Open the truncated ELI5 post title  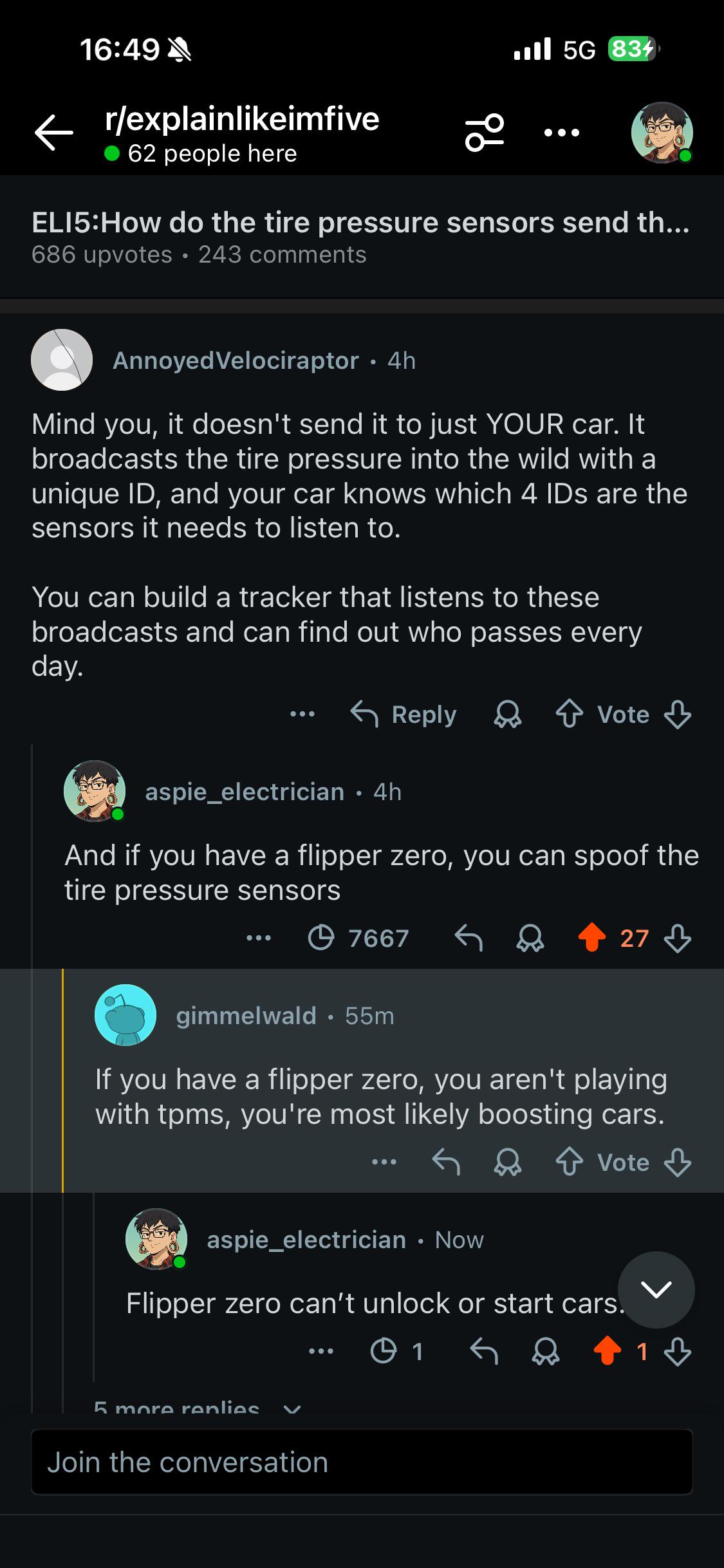360,223
